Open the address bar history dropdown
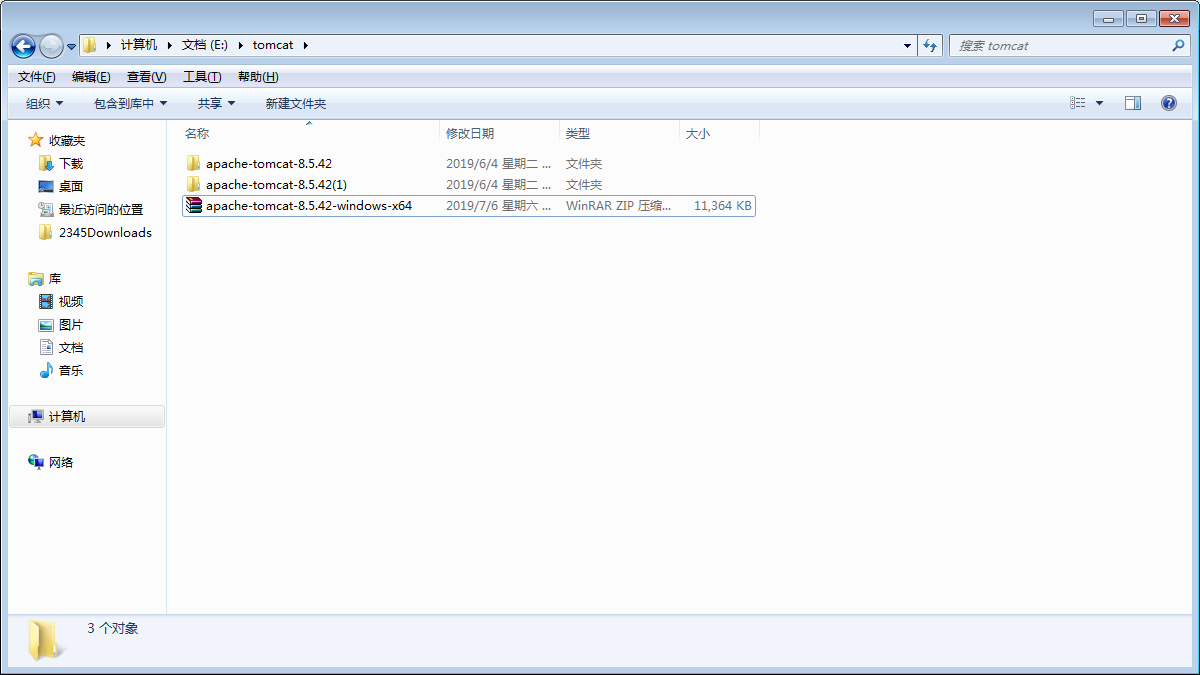 coord(907,46)
